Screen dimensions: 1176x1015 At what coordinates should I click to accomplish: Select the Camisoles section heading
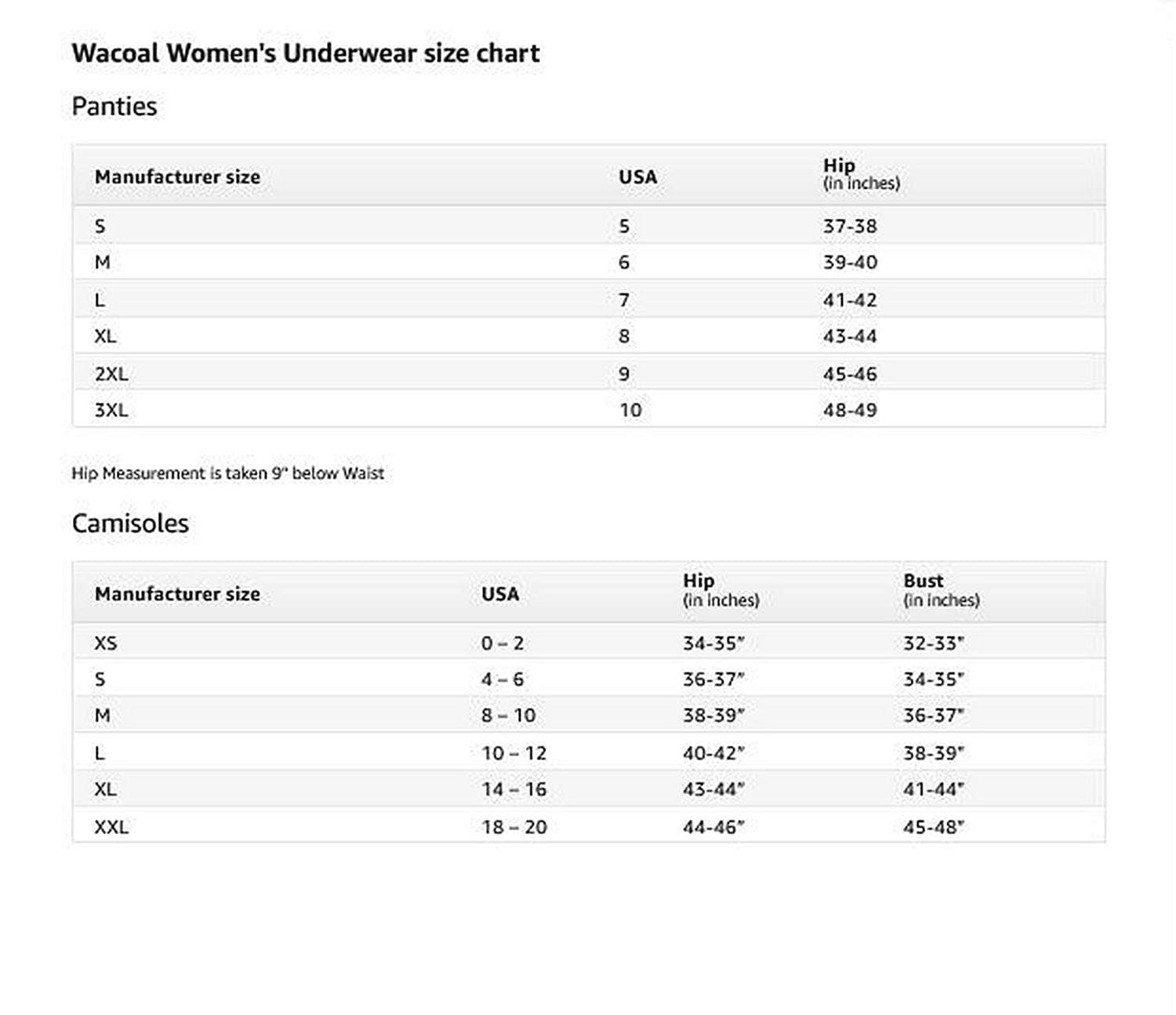click(130, 523)
